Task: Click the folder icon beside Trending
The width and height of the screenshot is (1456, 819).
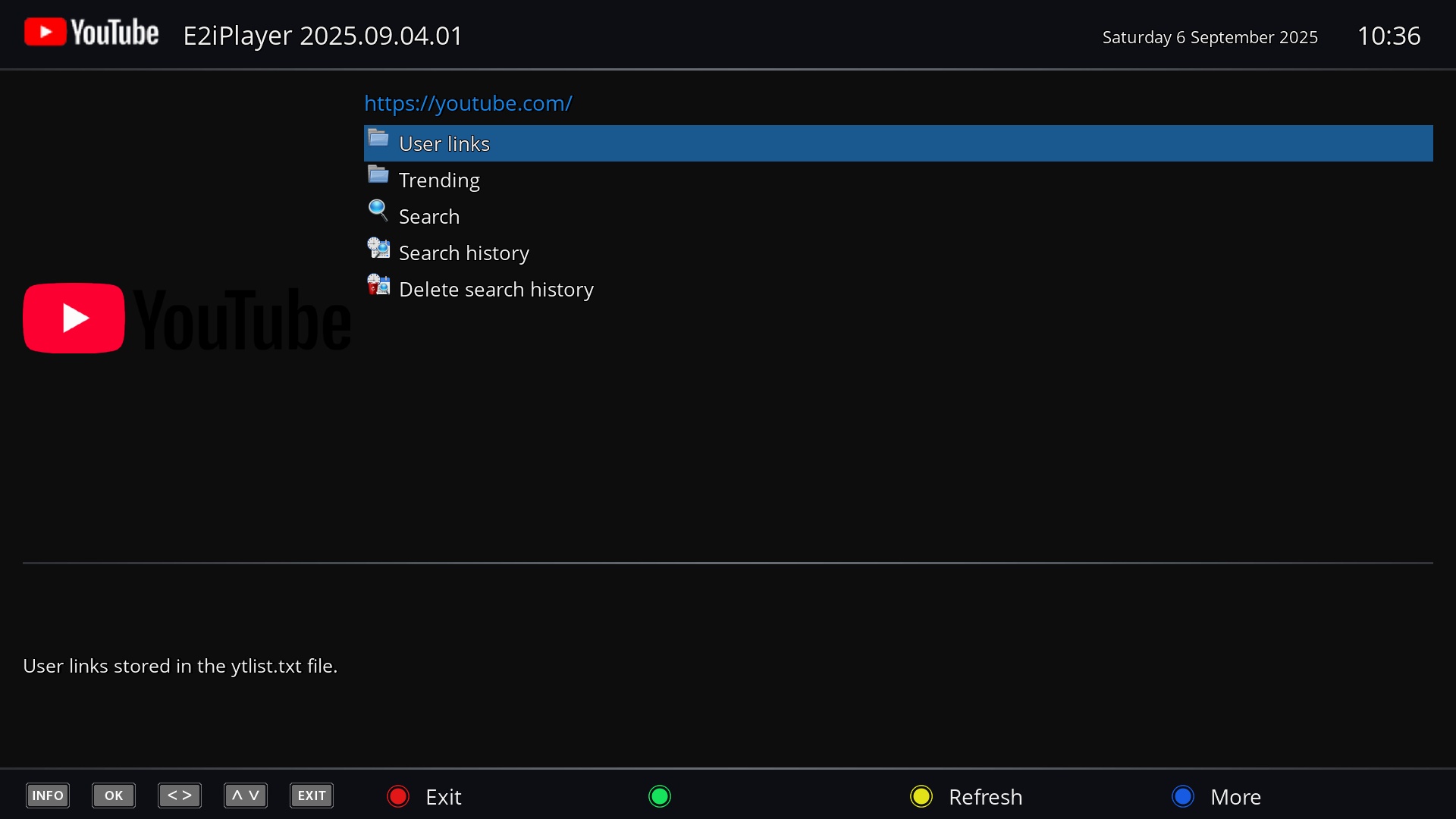Action: coord(378,174)
